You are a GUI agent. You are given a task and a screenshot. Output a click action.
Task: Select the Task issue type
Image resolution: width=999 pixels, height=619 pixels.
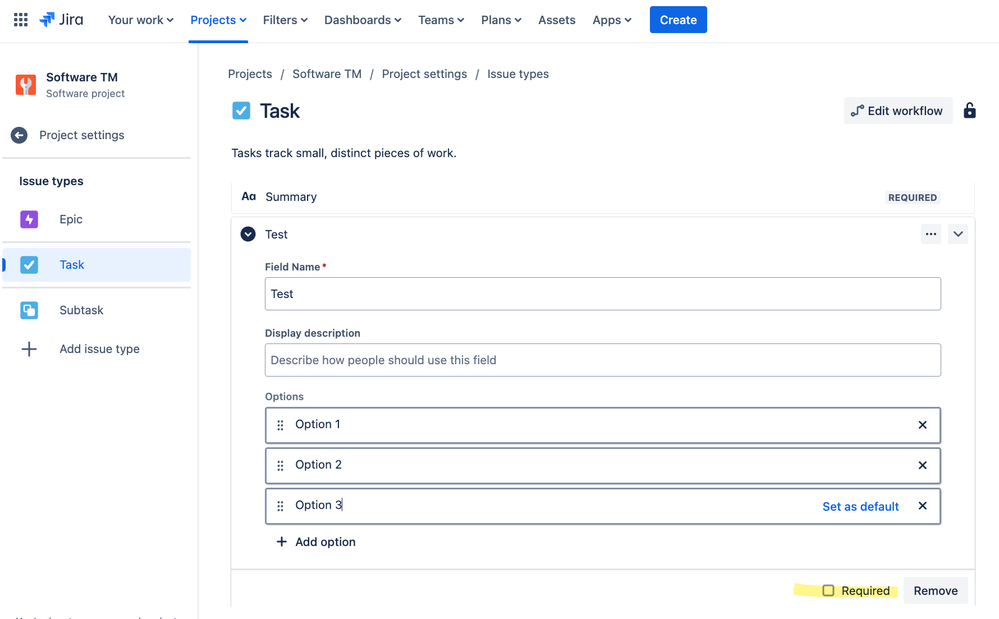(x=97, y=265)
